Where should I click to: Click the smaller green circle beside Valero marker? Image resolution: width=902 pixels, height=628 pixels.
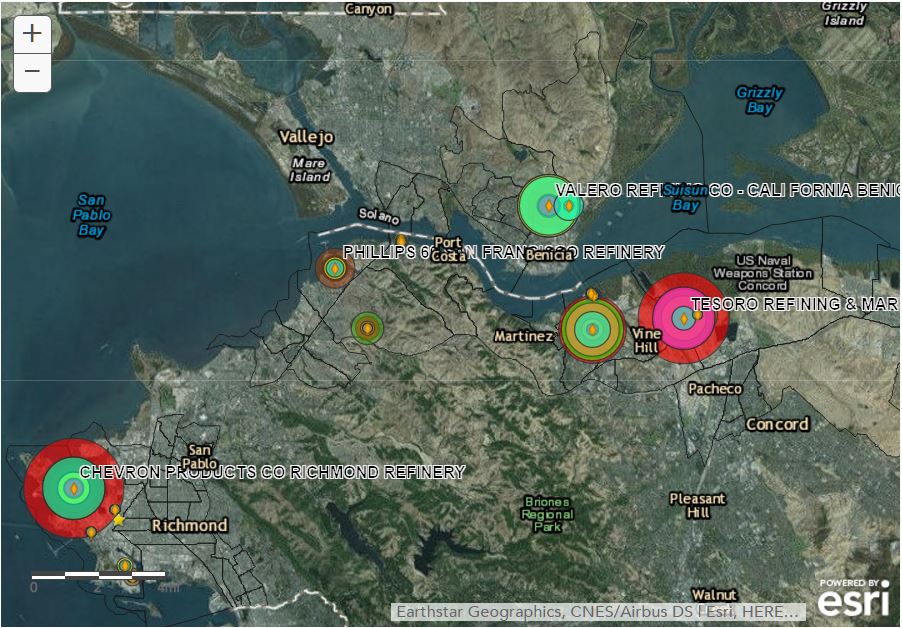[x=568, y=206]
